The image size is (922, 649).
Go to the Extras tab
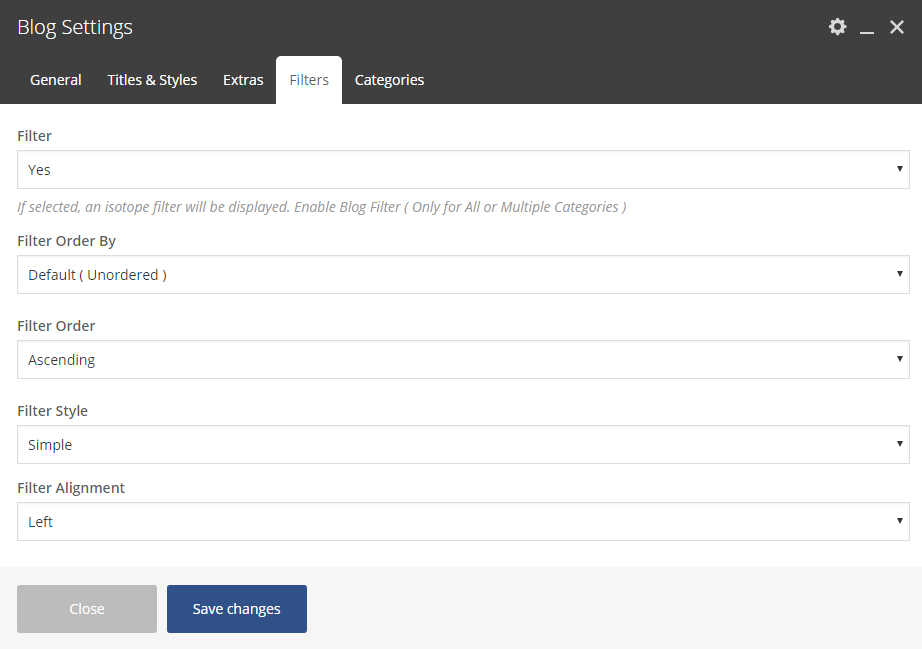point(243,80)
